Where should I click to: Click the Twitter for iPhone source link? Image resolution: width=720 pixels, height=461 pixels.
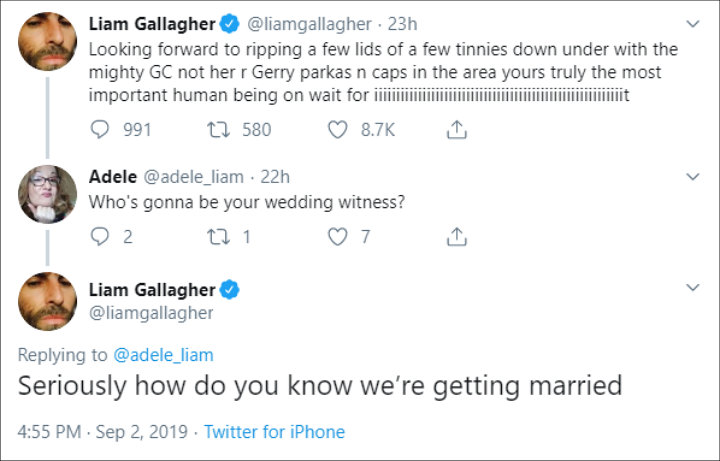(274, 432)
